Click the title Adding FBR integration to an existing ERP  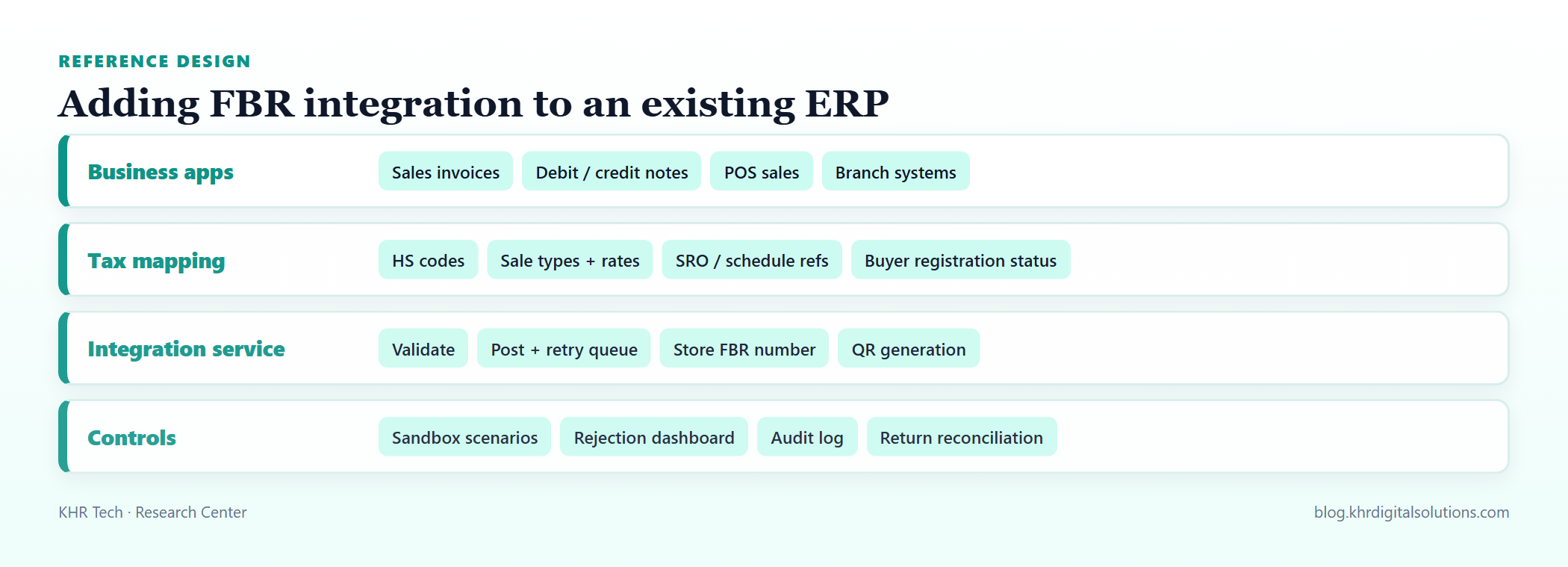point(473,103)
